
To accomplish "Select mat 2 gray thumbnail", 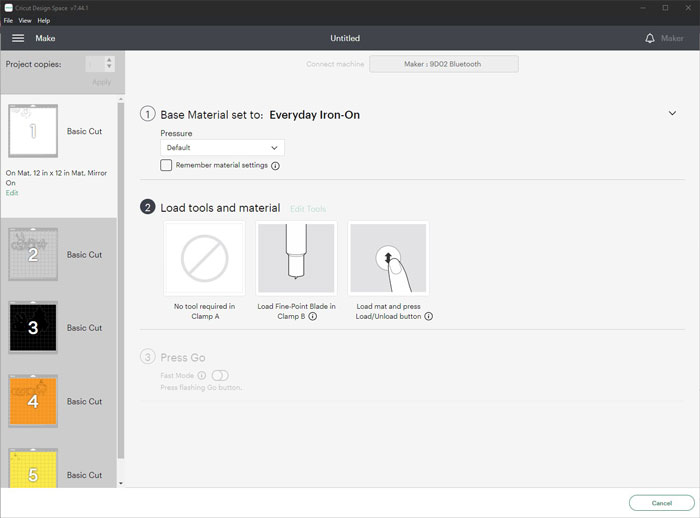I will click(x=33, y=255).
